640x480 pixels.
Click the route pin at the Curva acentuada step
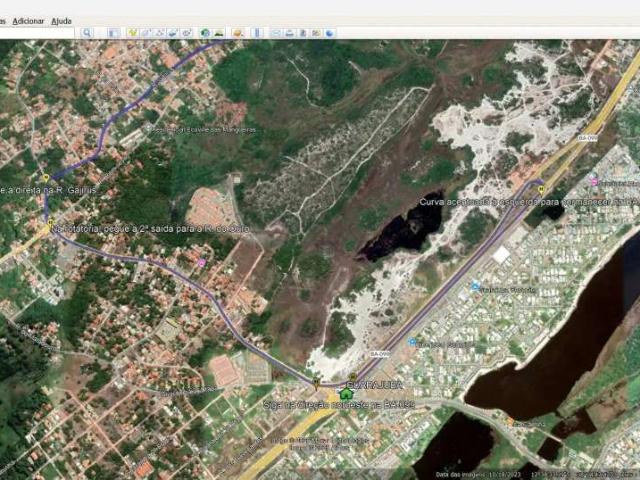[x=542, y=189]
